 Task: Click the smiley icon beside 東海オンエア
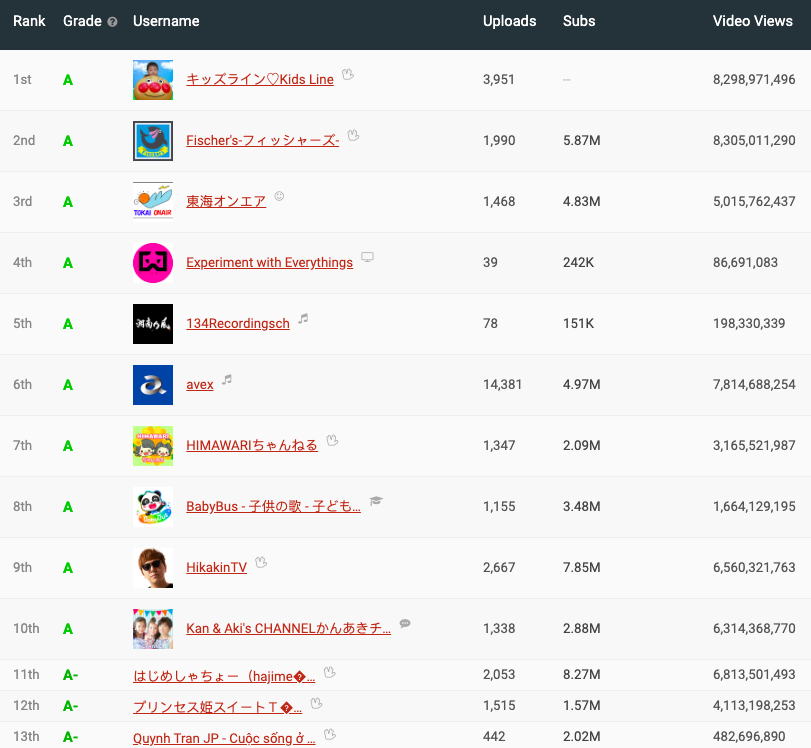click(x=279, y=197)
